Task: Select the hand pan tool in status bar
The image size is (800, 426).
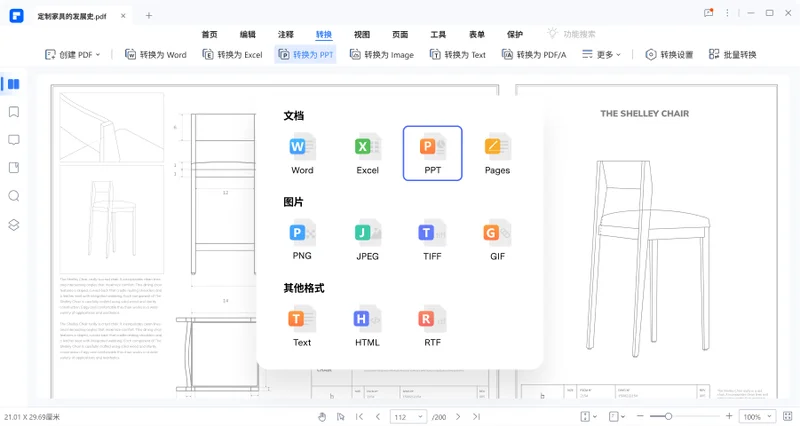Action: [x=322, y=417]
